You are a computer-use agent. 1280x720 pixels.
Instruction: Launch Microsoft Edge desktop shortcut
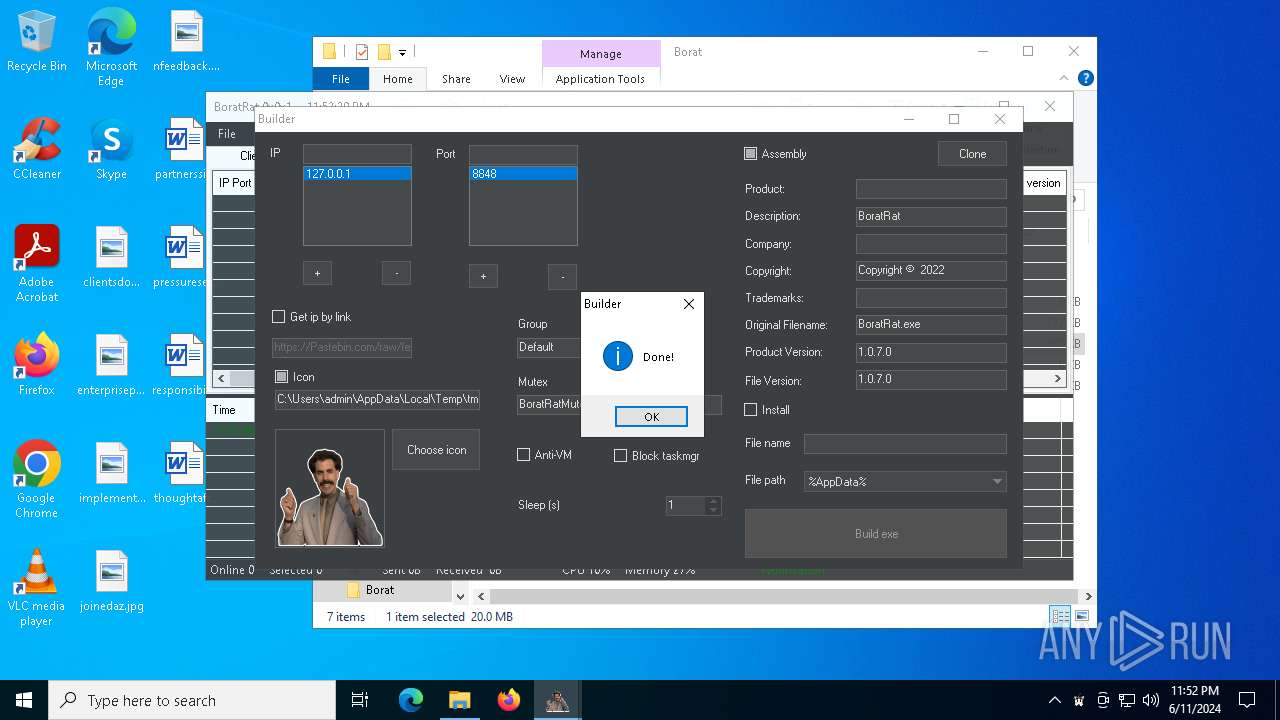coord(111,48)
